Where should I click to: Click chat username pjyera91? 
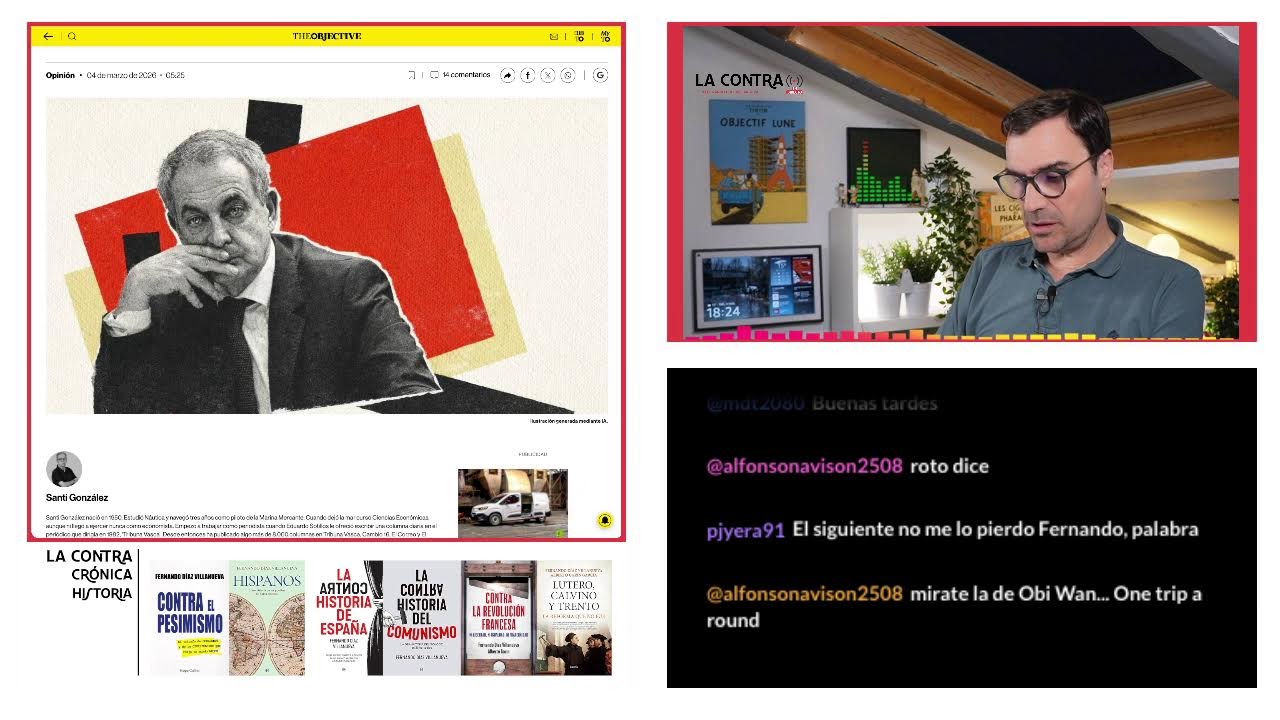click(745, 530)
